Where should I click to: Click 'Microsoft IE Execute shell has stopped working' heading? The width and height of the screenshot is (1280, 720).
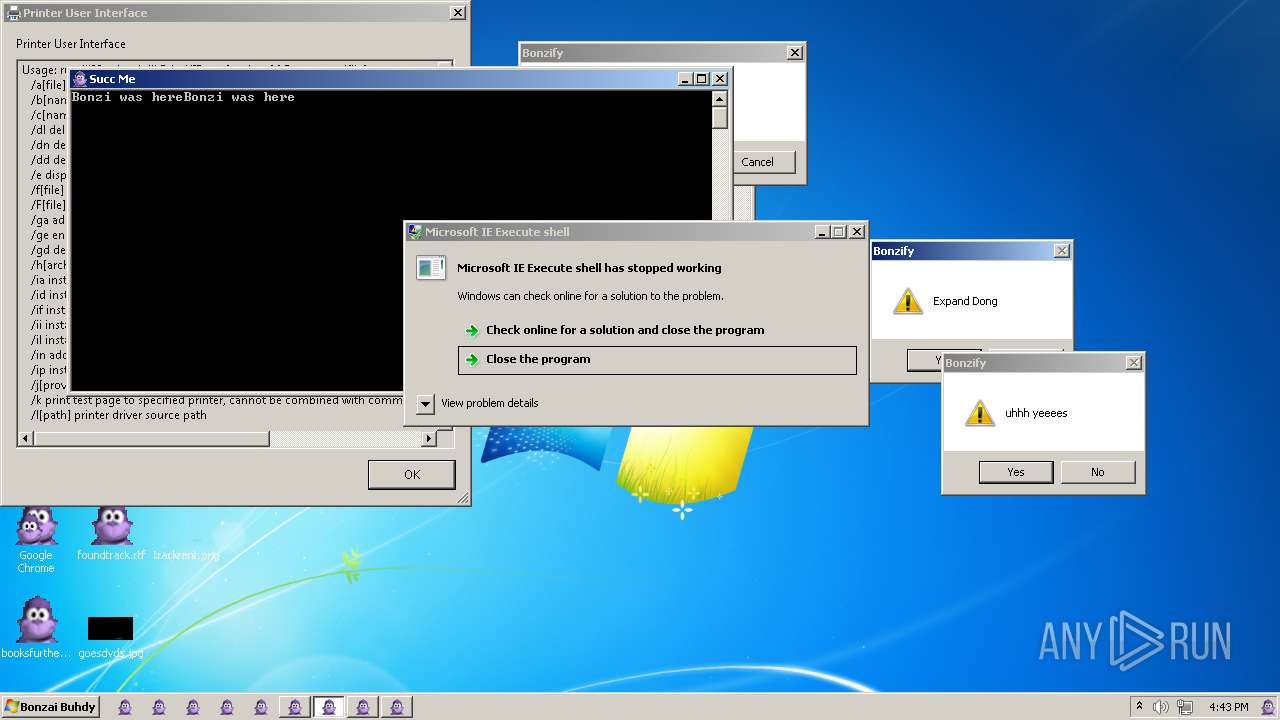589,268
